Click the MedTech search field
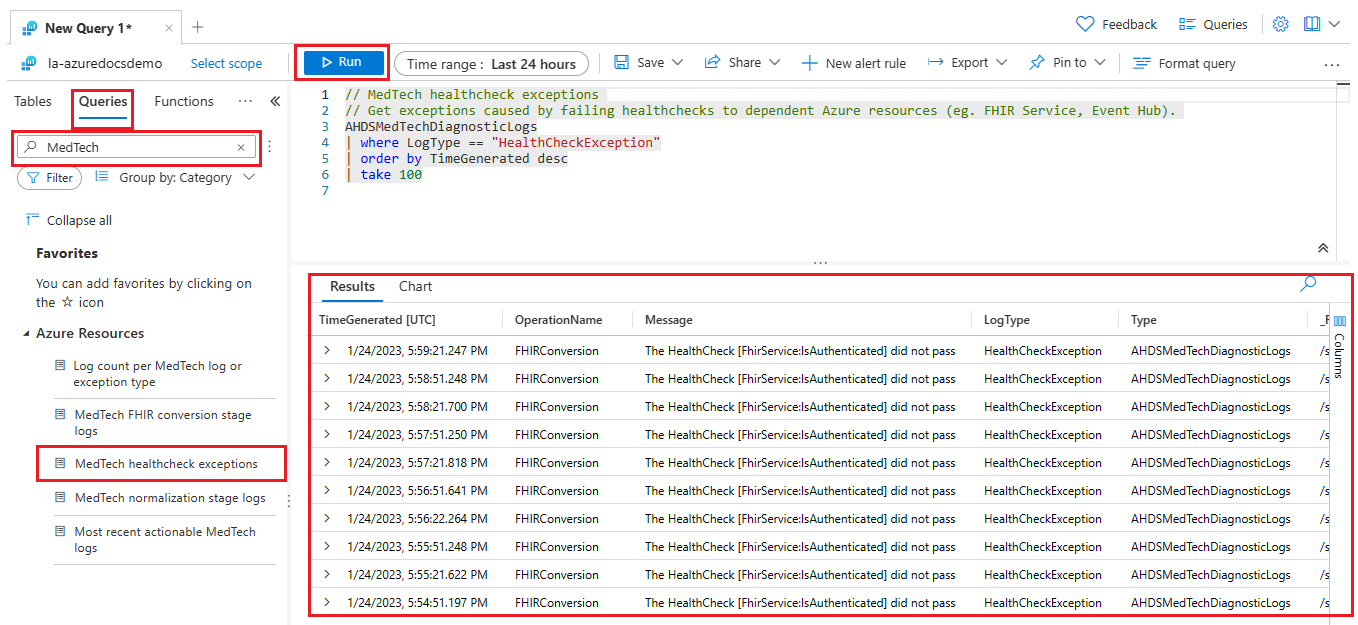 [137, 147]
